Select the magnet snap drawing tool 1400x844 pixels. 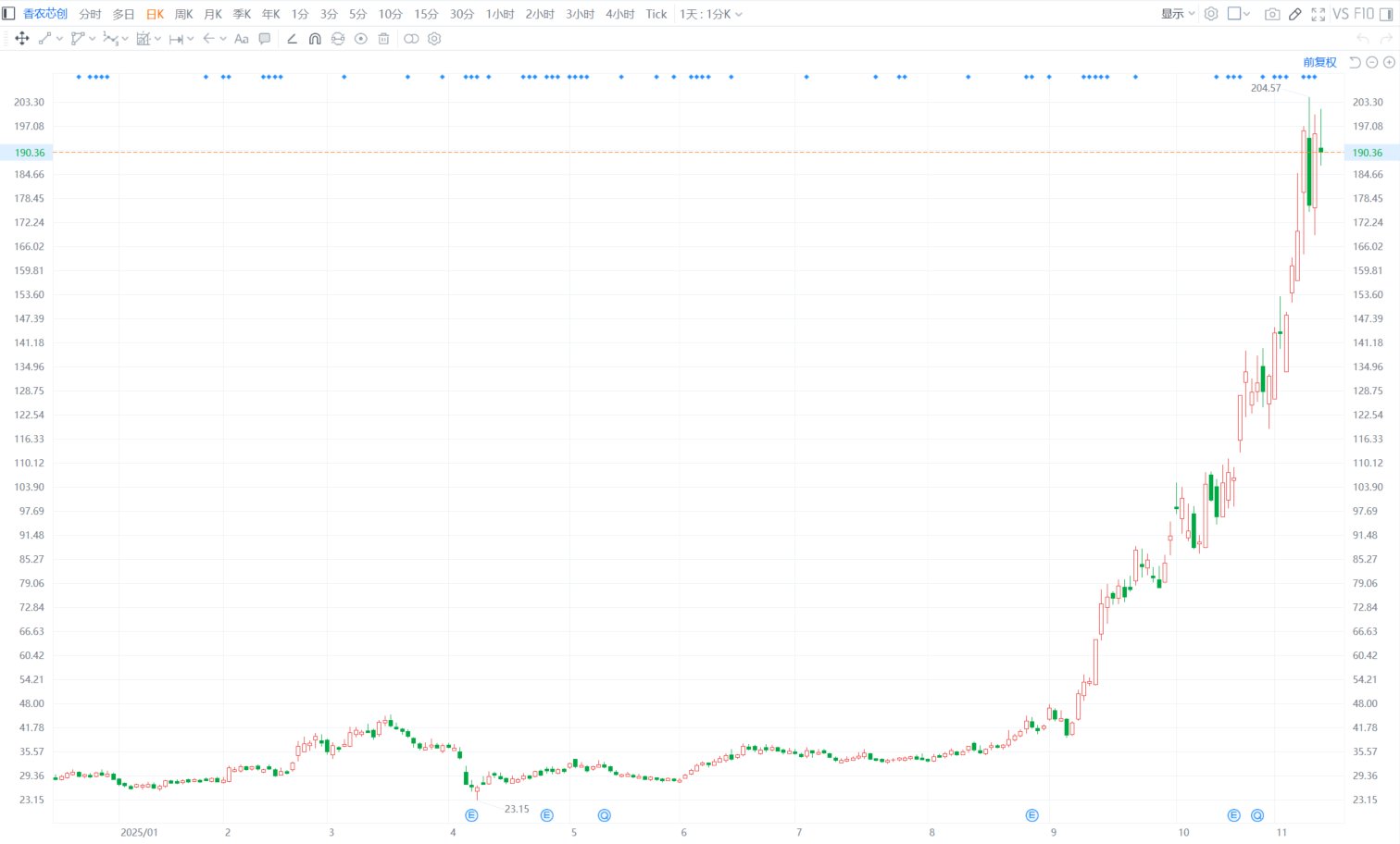315,39
